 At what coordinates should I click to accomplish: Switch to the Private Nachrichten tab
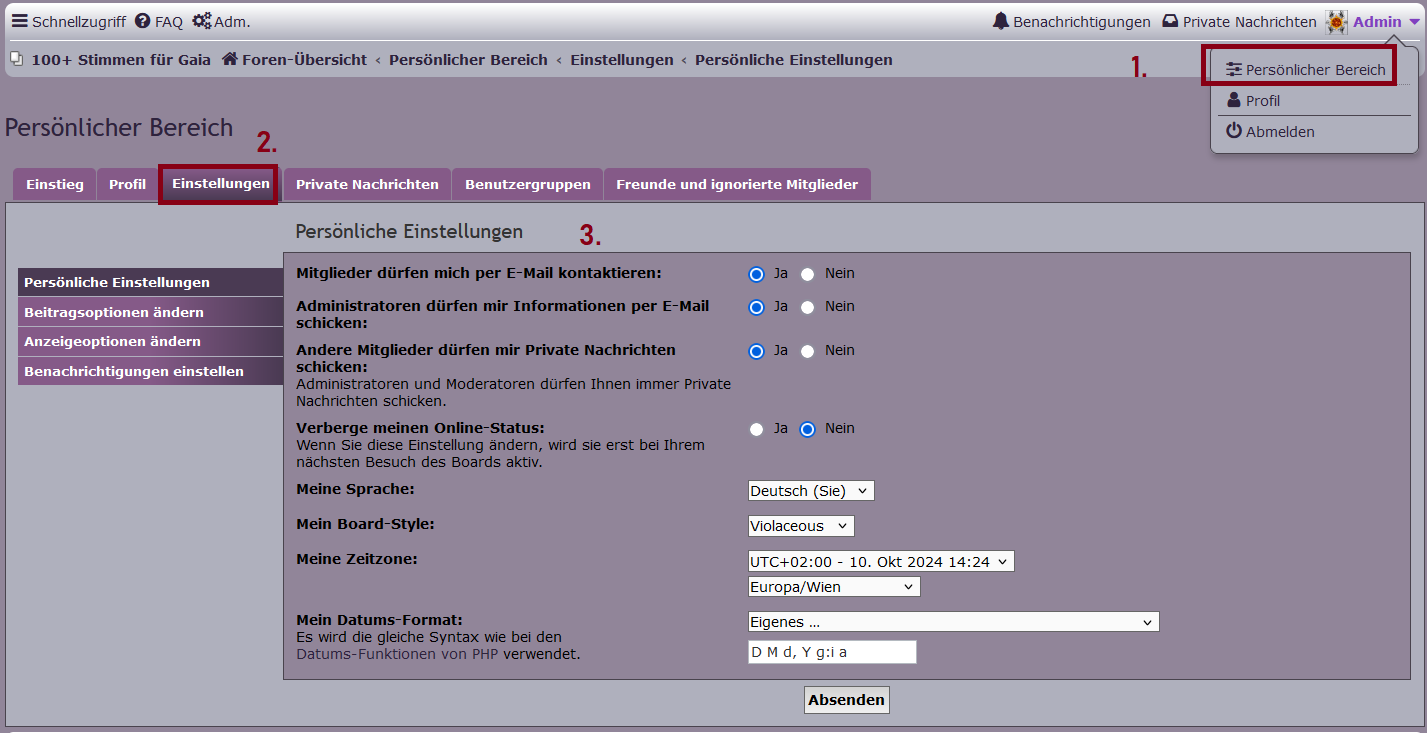click(367, 184)
